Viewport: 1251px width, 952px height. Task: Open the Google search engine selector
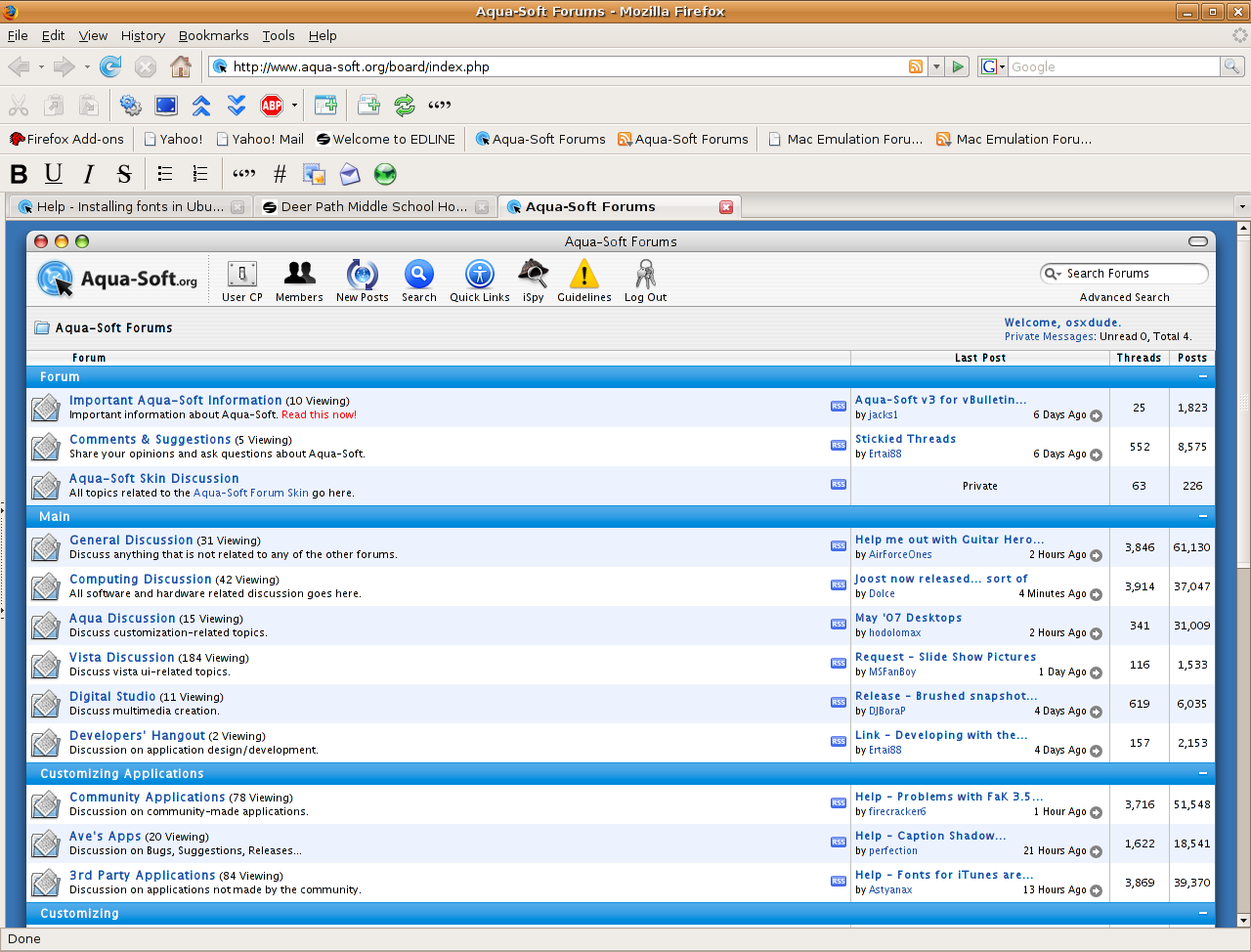point(993,66)
